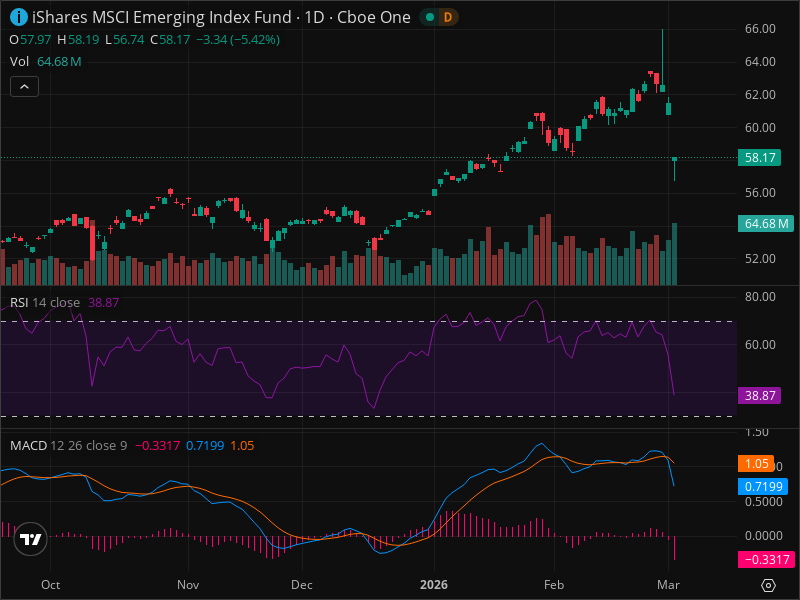
Task: Collapse the indicator legend with the caret button
Action: (x=24, y=87)
